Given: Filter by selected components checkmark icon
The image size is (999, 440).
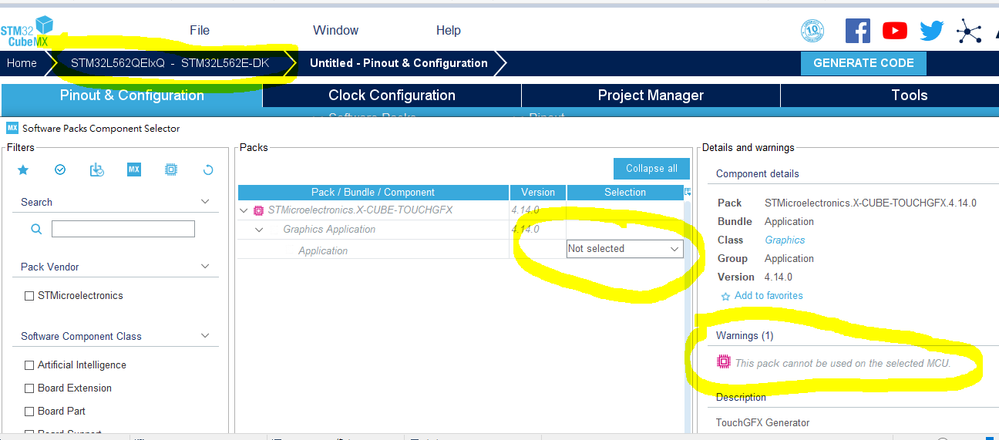Looking at the screenshot, I should [60, 170].
